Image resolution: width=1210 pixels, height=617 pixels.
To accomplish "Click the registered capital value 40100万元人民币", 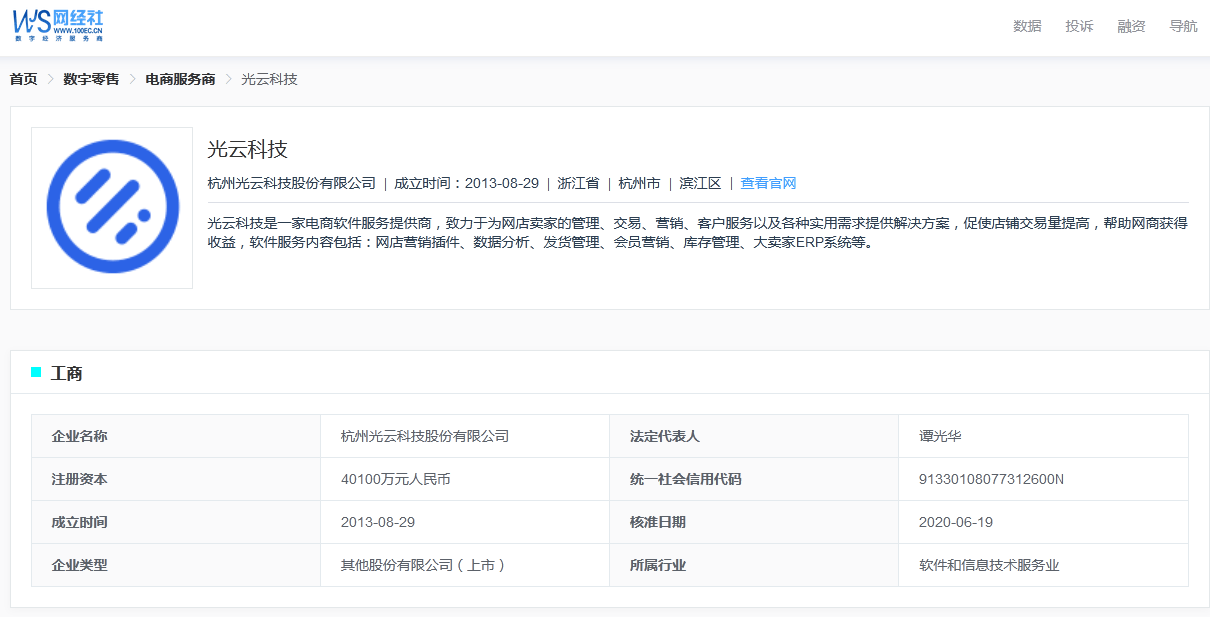I will tap(395, 479).
